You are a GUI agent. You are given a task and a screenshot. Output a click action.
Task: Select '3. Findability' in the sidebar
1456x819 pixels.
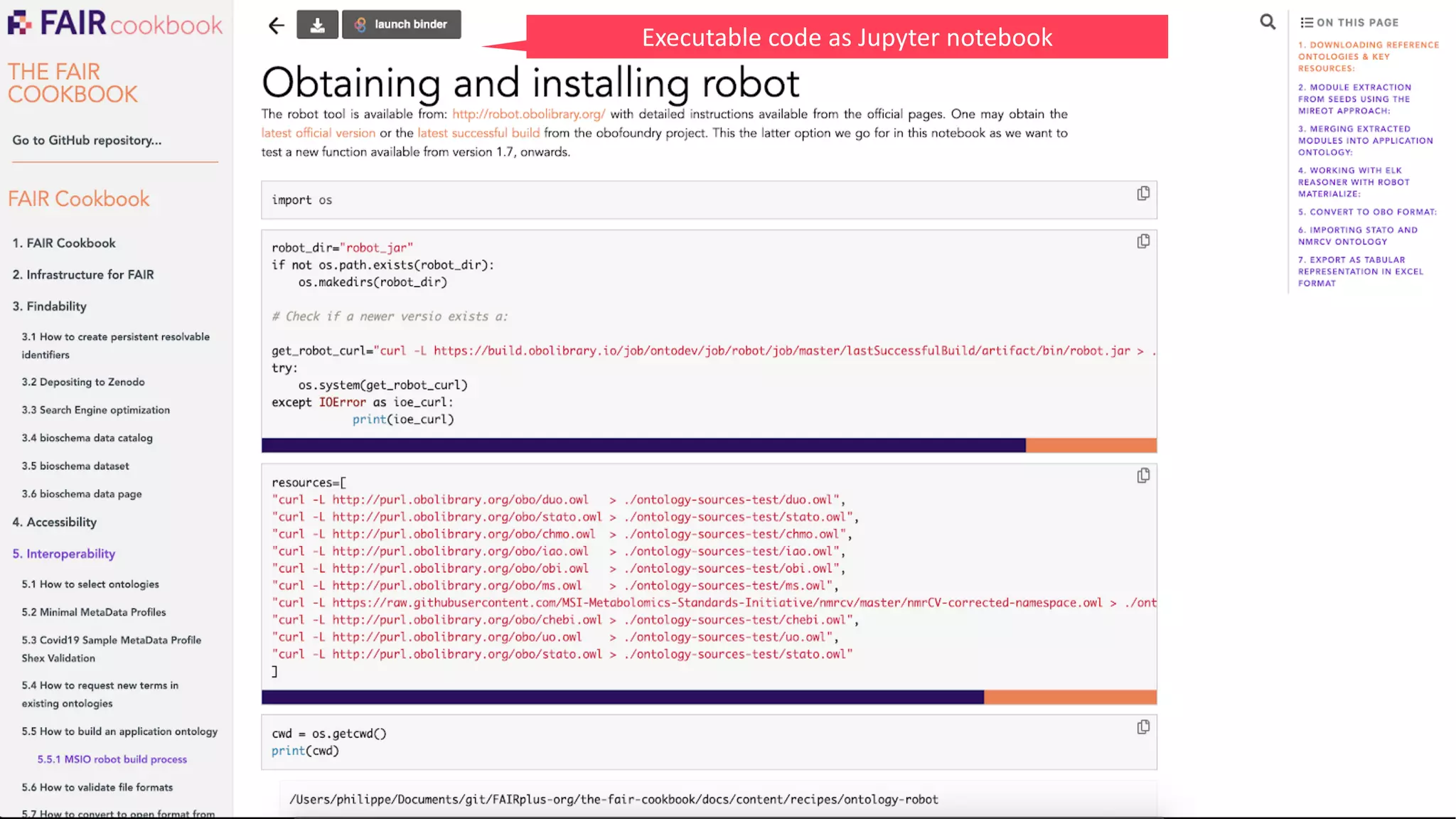[50, 306]
